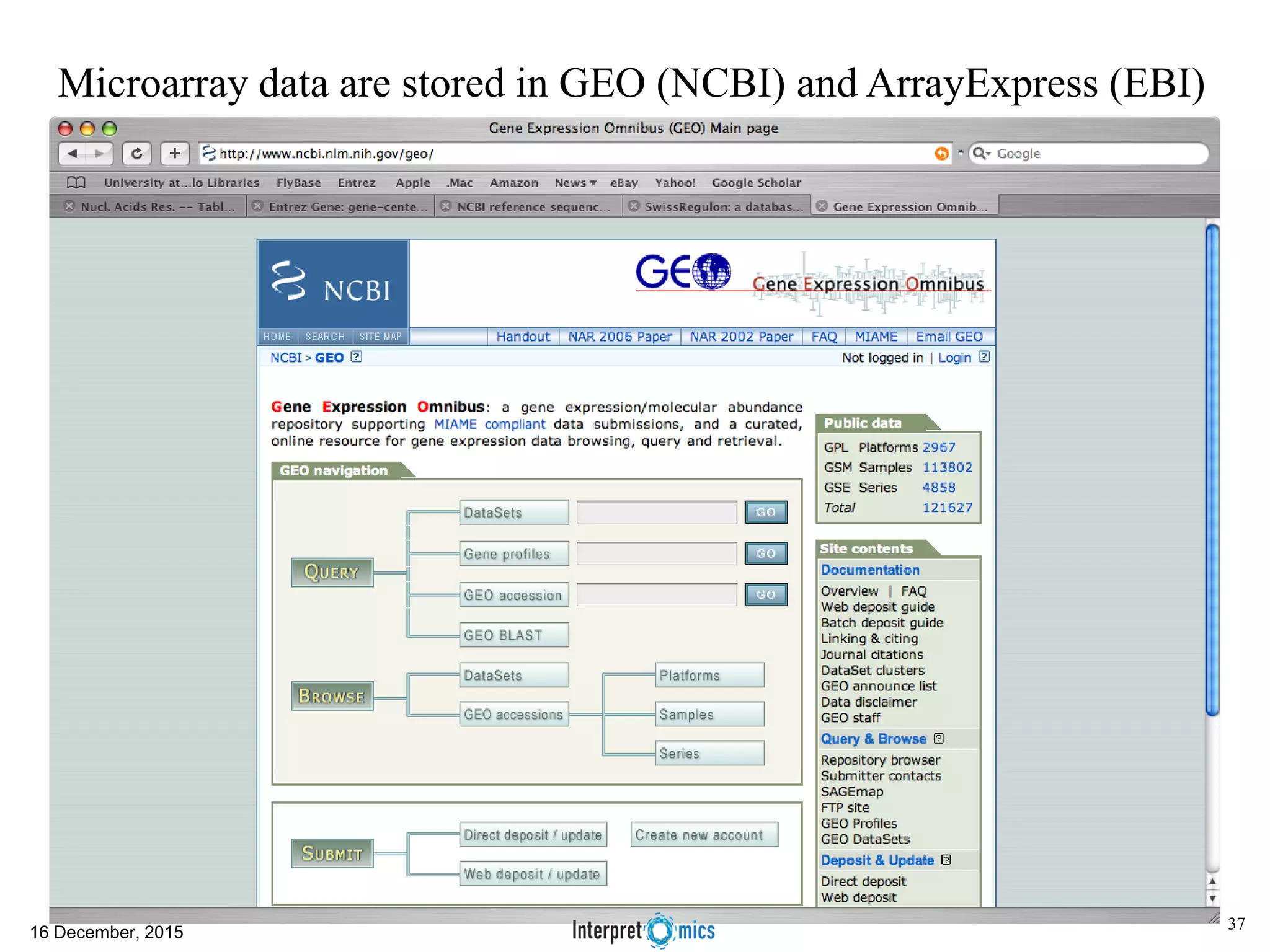Browse Samples button
The width and height of the screenshot is (1270, 952).
tap(709, 714)
